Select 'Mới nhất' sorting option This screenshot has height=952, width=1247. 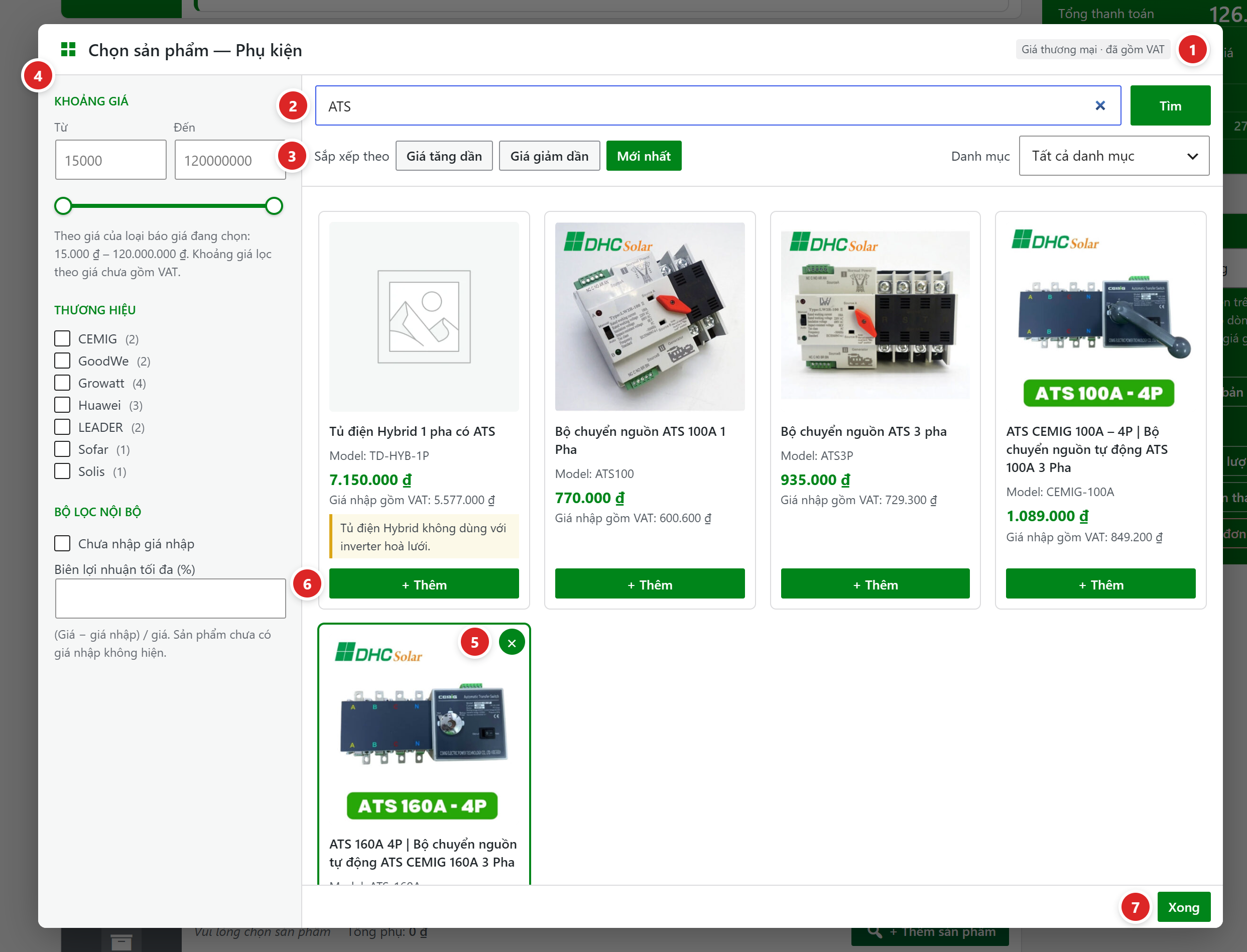pyautogui.click(x=644, y=156)
